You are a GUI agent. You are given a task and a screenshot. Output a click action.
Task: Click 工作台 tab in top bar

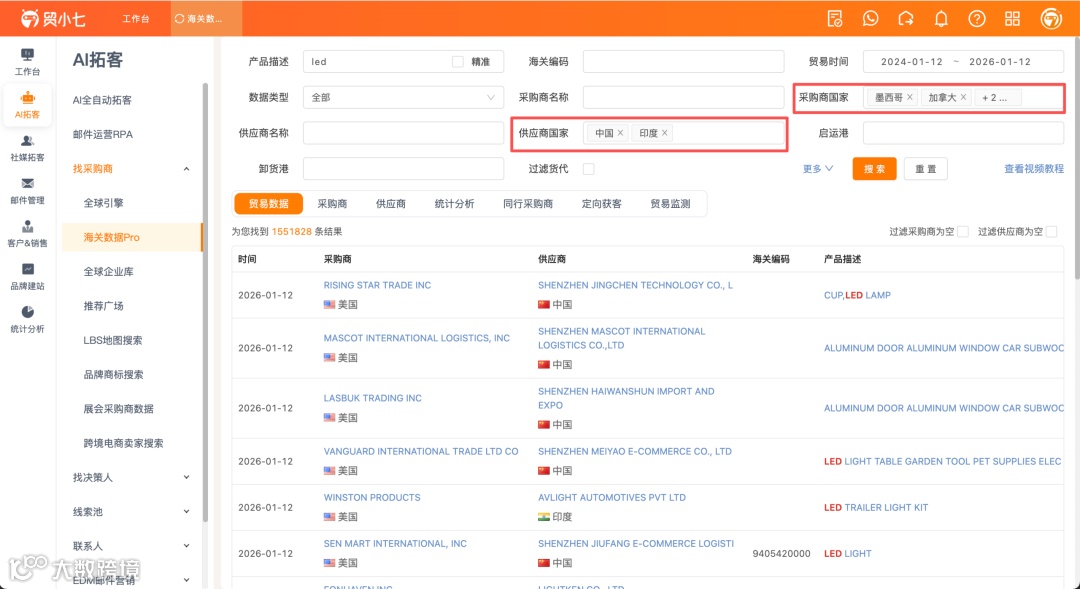pos(136,19)
